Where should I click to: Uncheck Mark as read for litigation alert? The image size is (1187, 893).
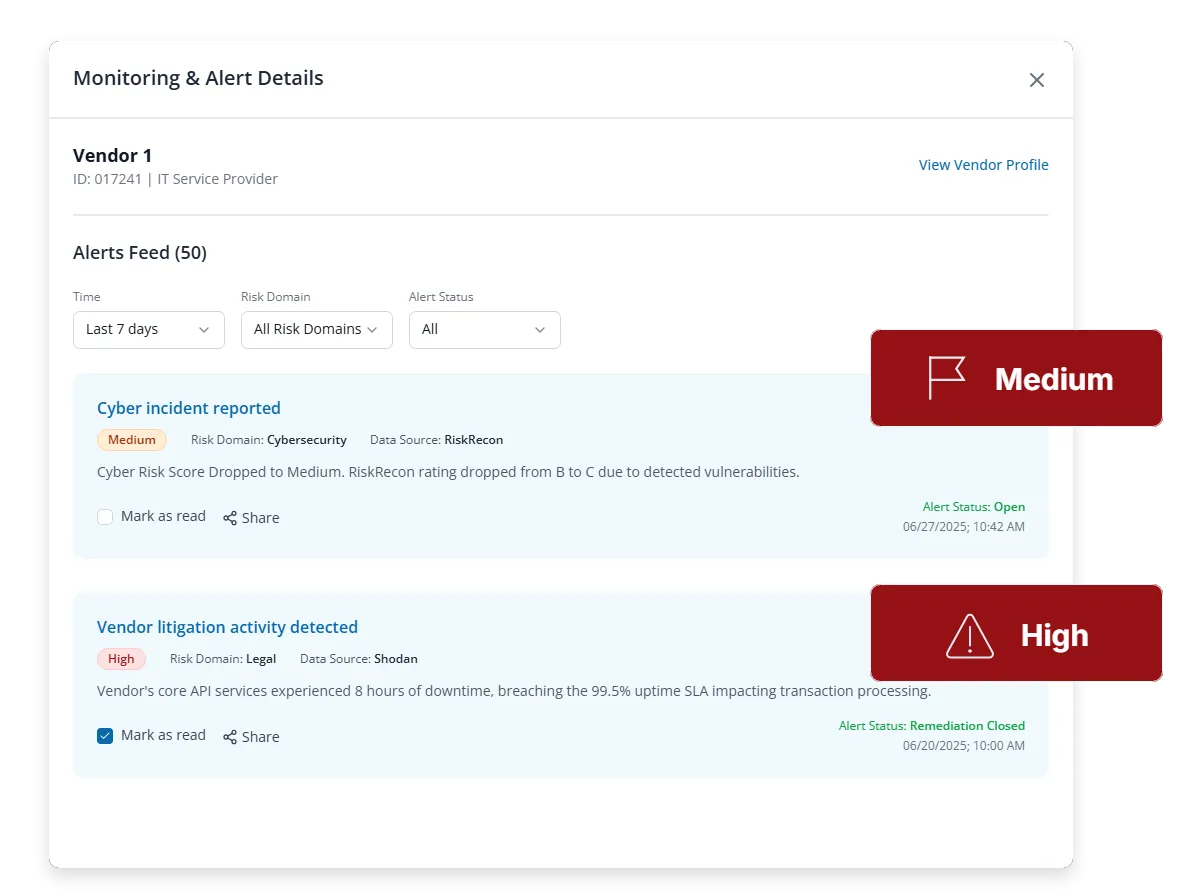click(x=105, y=736)
